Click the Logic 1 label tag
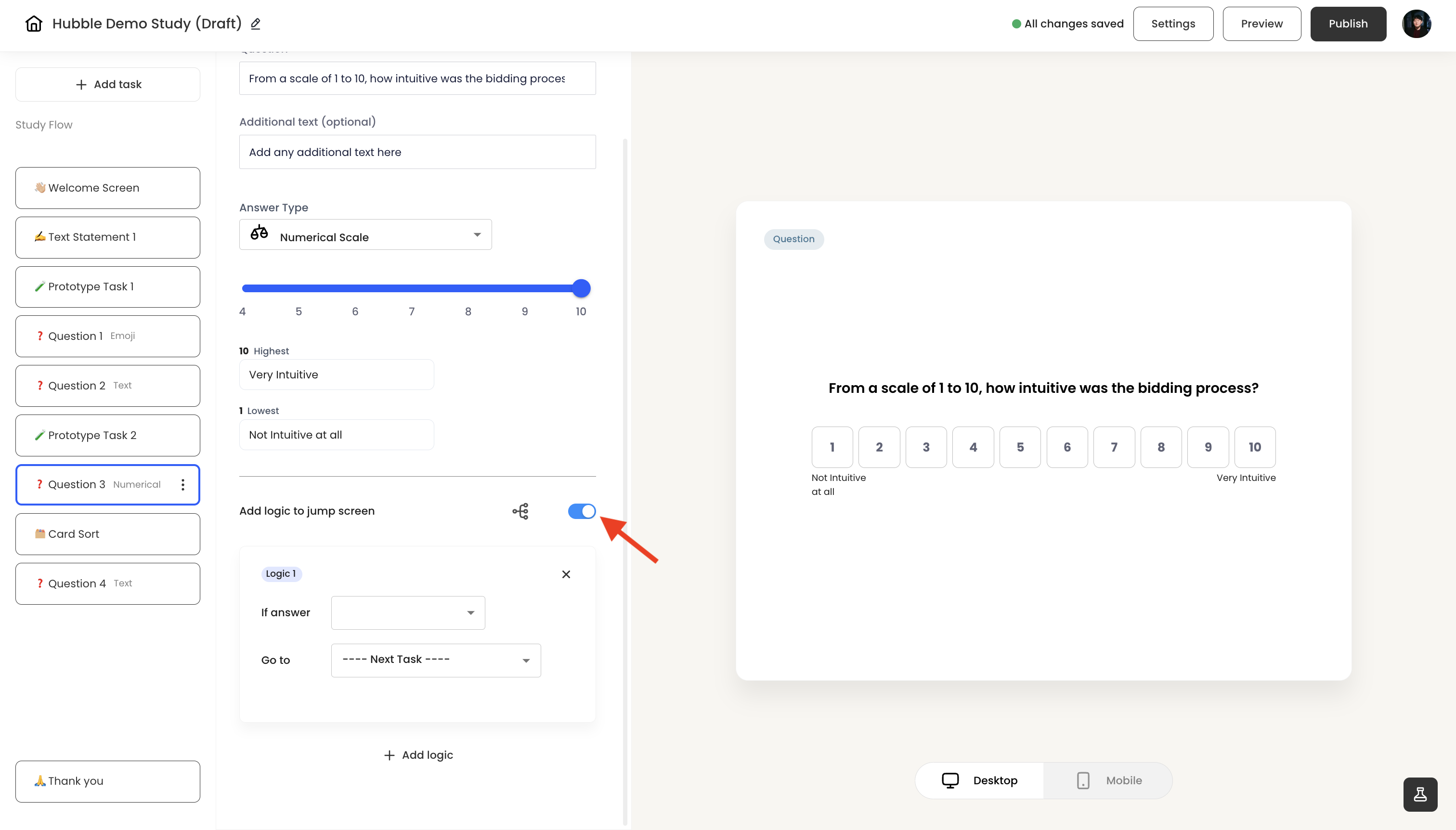The height and width of the screenshot is (830, 1456). pos(281,574)
